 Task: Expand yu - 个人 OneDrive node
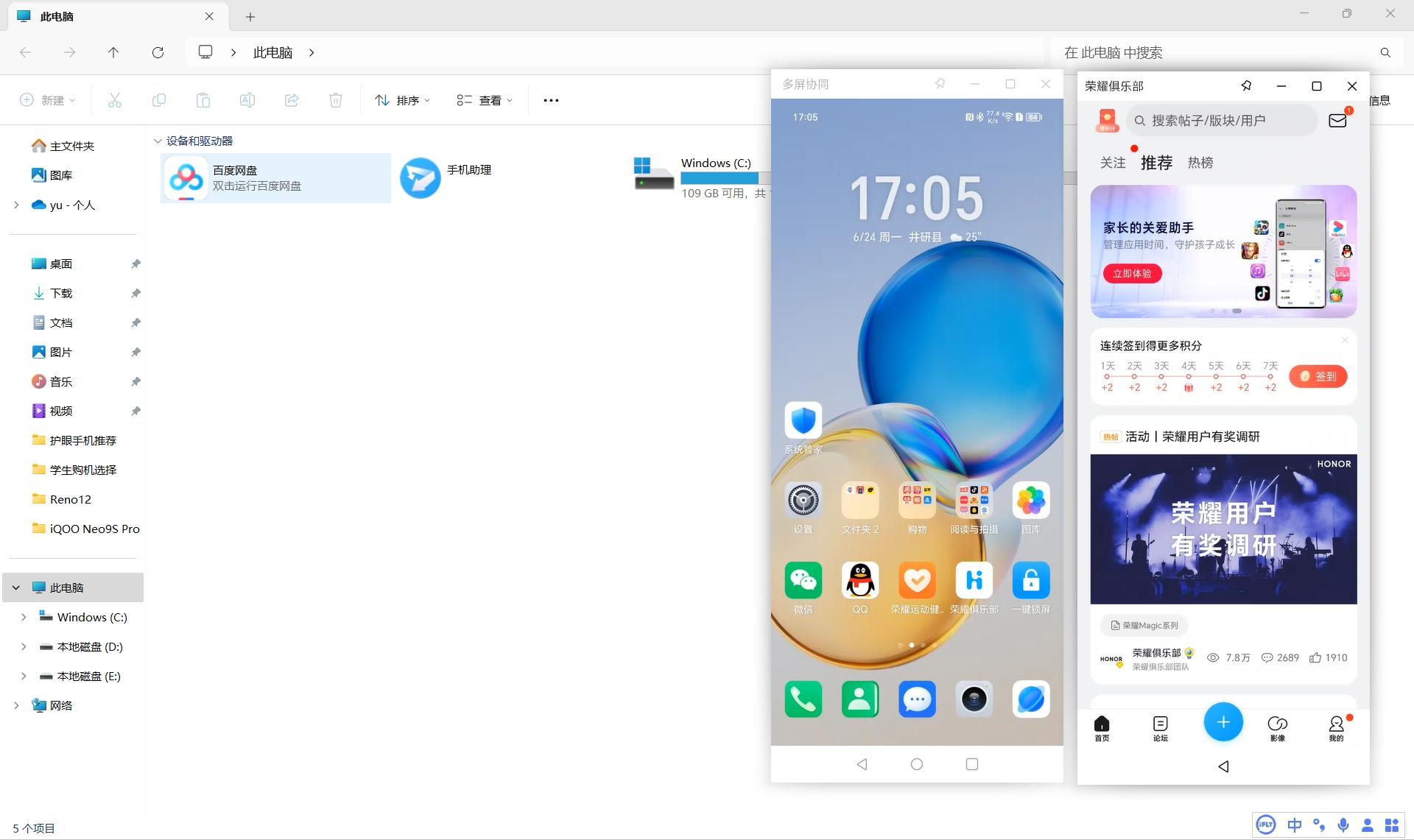16,205
